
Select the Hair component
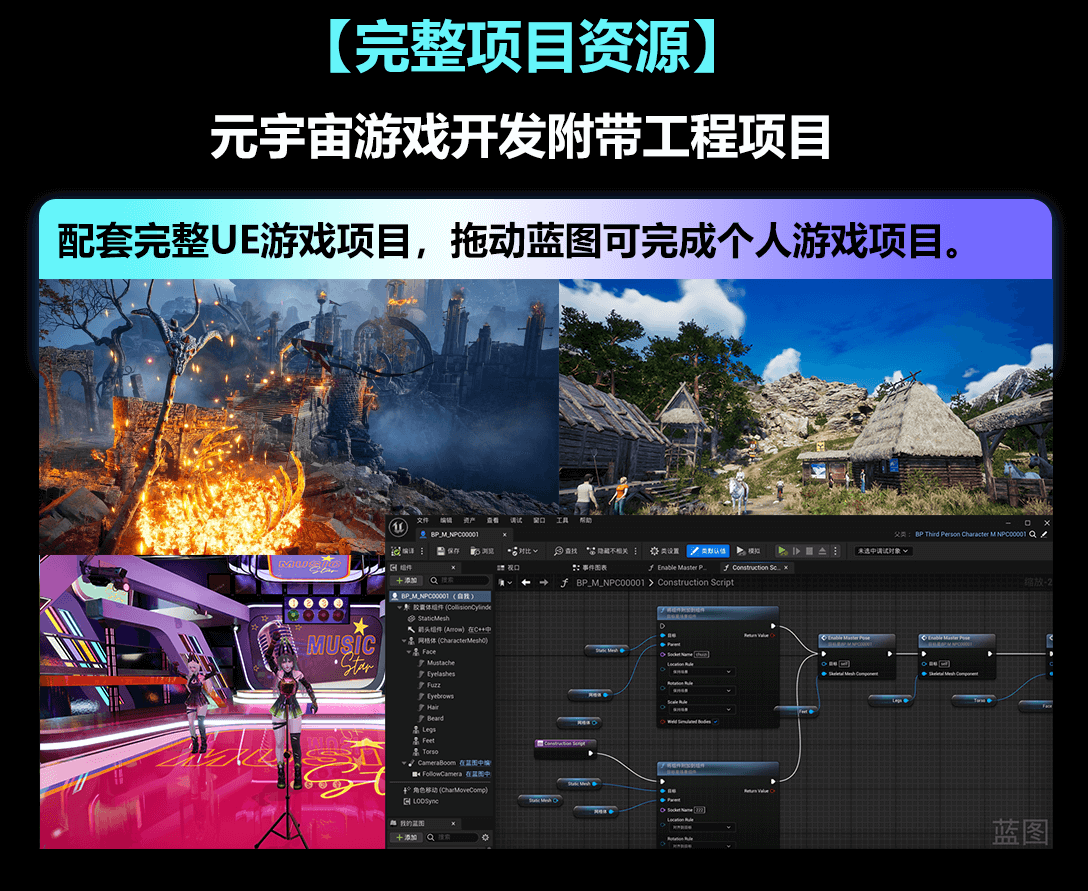point(429,707)
